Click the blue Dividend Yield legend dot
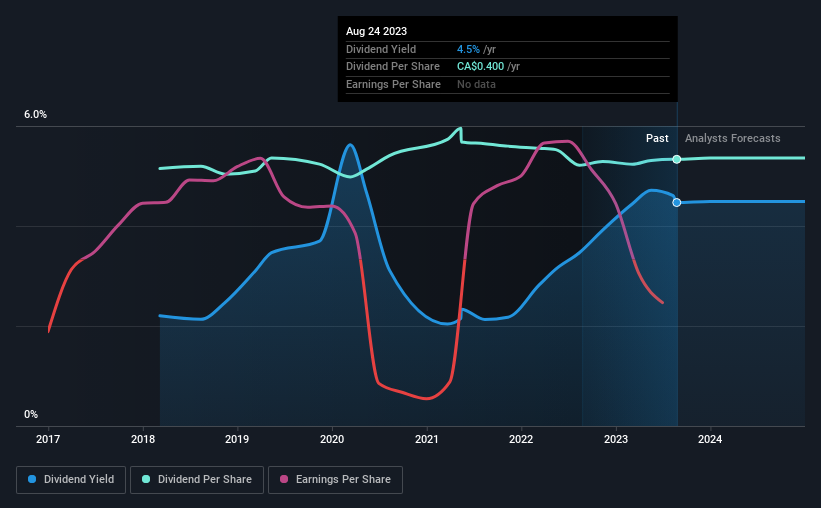Screen dimensions: 821x508 [32, 479]
